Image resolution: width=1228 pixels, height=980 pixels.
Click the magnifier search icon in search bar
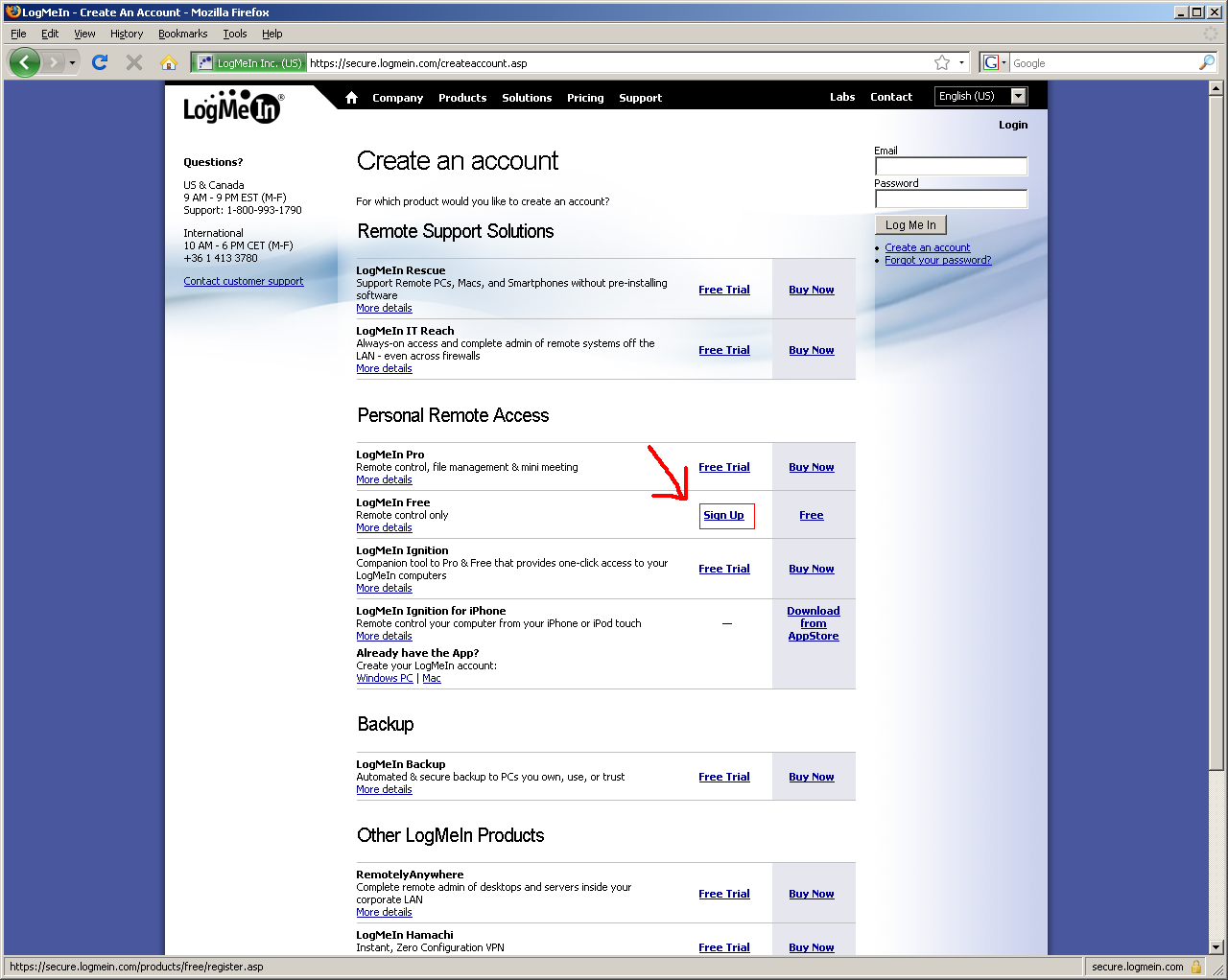1207,62
